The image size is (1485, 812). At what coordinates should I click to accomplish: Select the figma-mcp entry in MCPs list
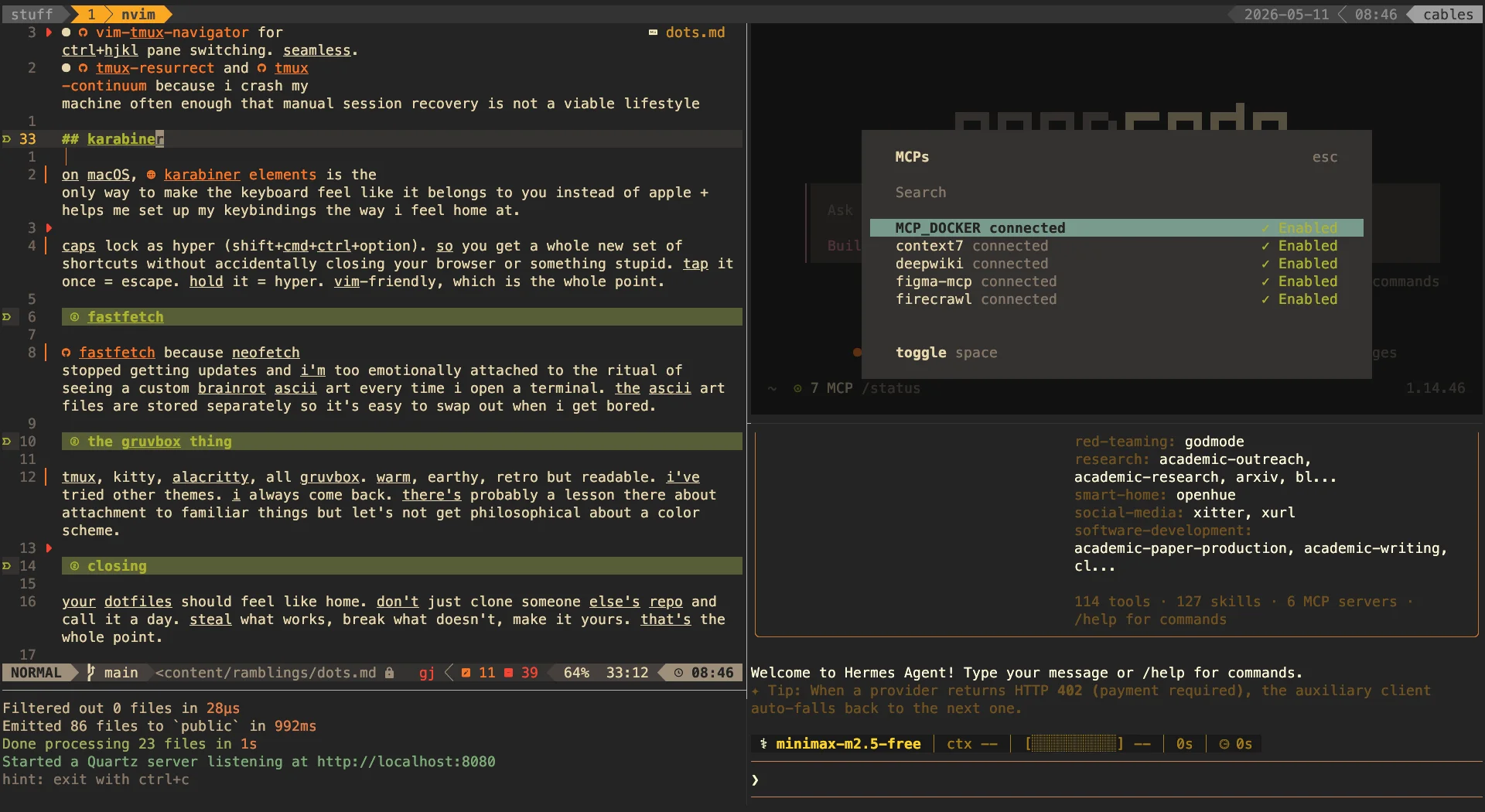tap(1116, 281)
